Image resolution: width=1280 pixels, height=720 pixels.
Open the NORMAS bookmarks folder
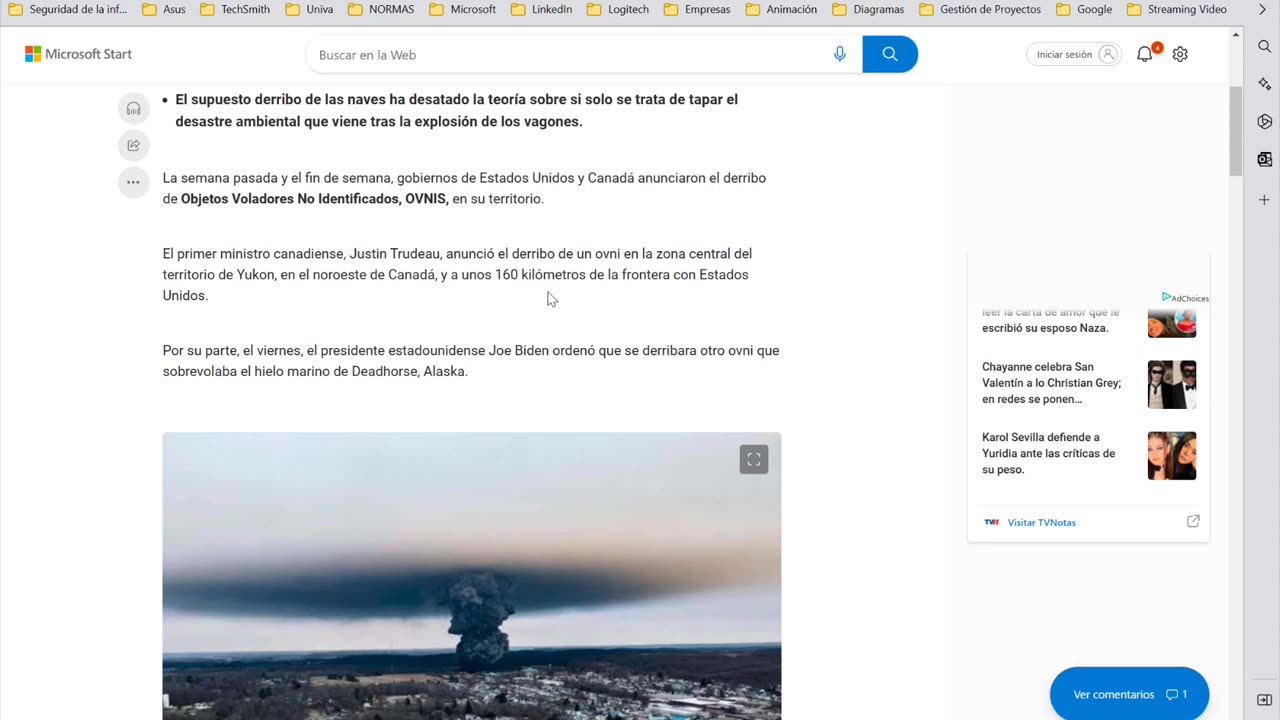point(383,9)
